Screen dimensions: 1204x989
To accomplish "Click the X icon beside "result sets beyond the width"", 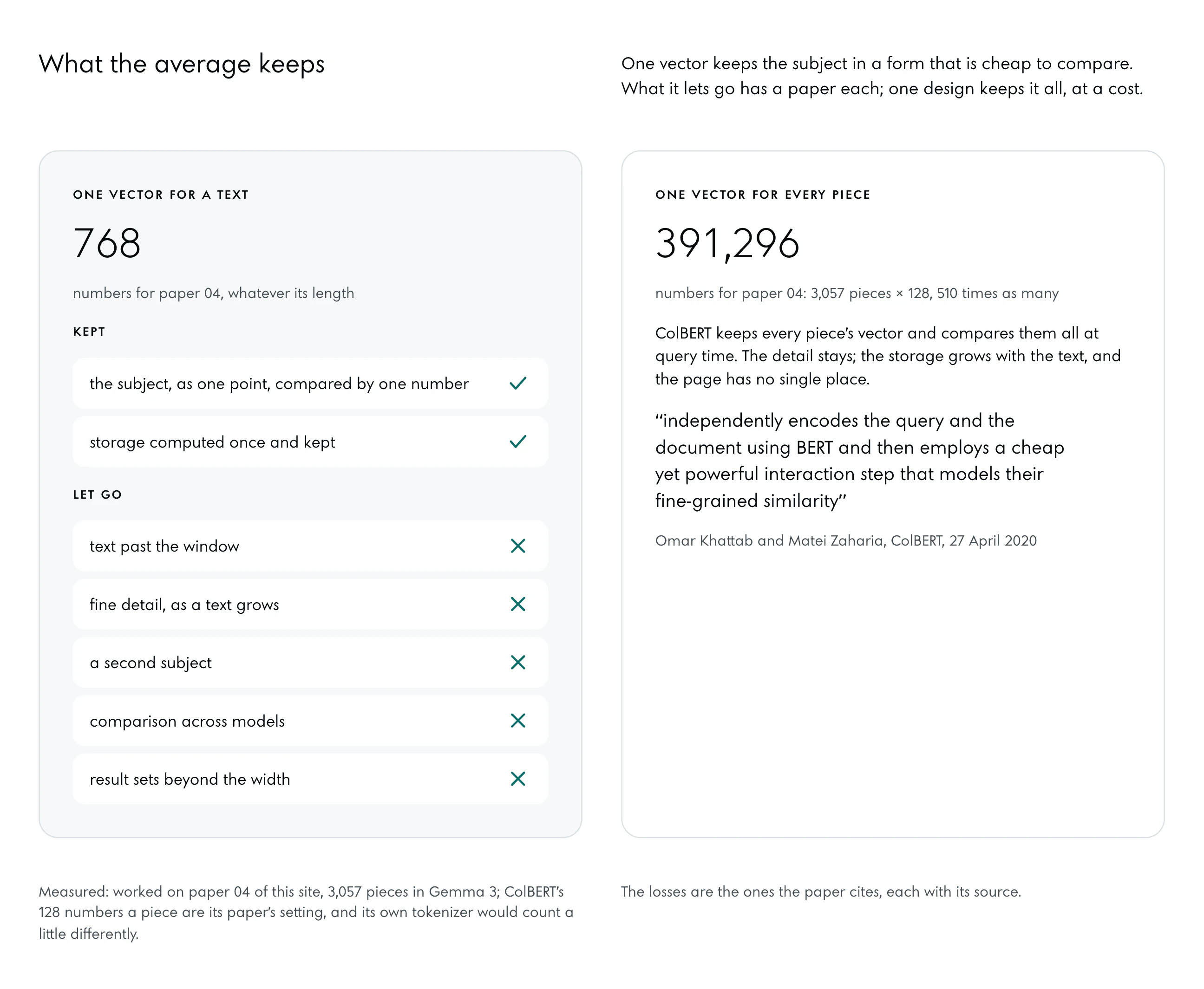I will (x=517, y=779).
